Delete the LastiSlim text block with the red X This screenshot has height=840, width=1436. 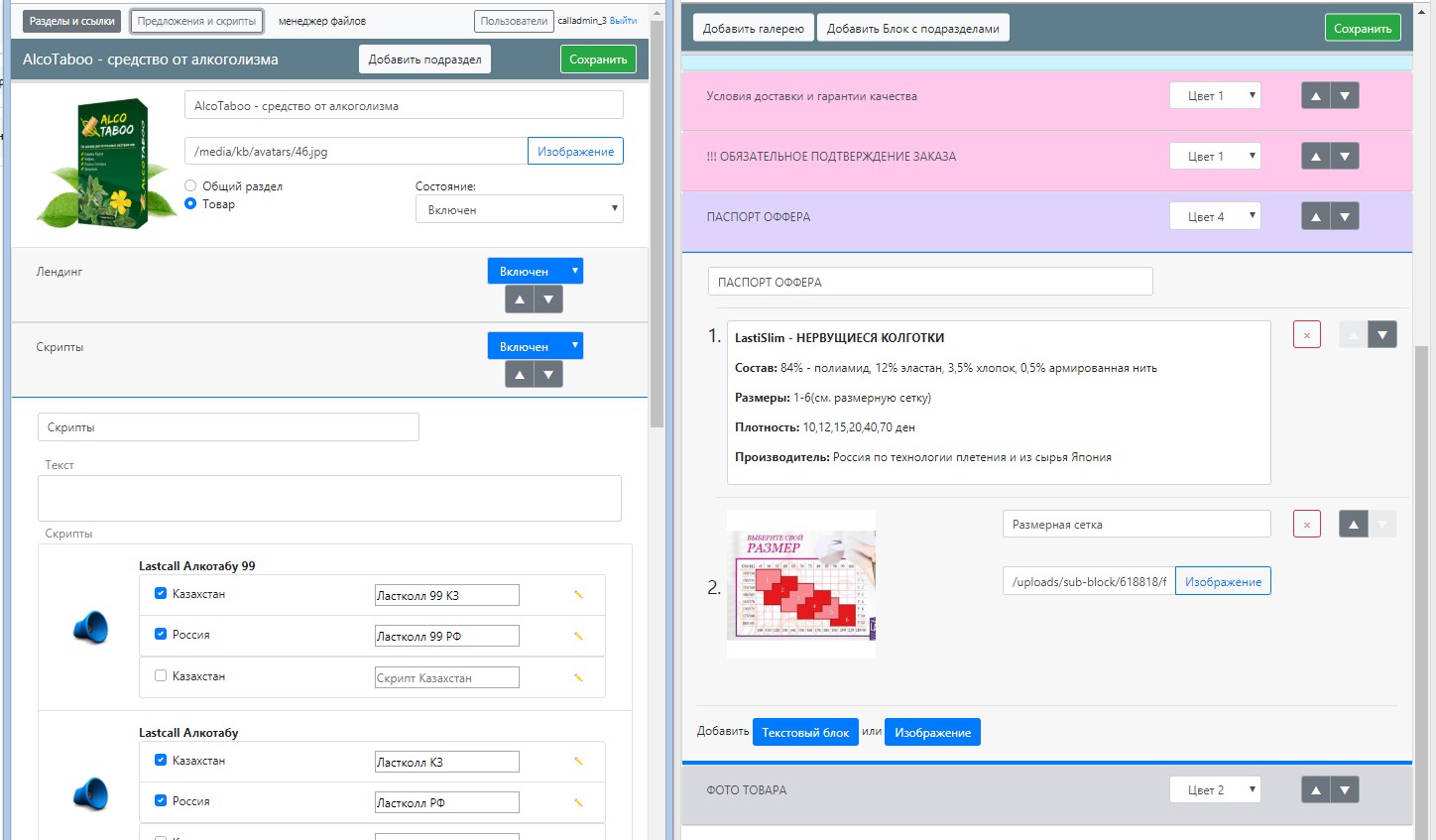1306,335
